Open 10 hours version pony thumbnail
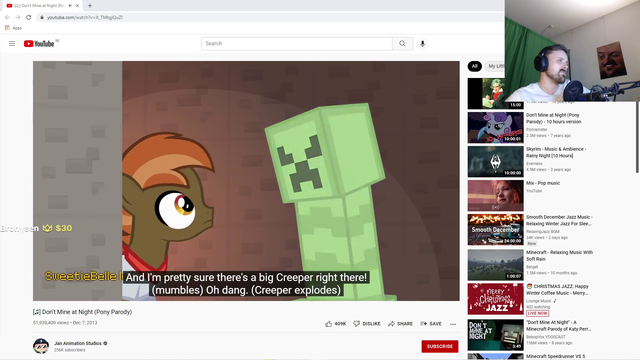640x360 pixels. coord(496,128)
